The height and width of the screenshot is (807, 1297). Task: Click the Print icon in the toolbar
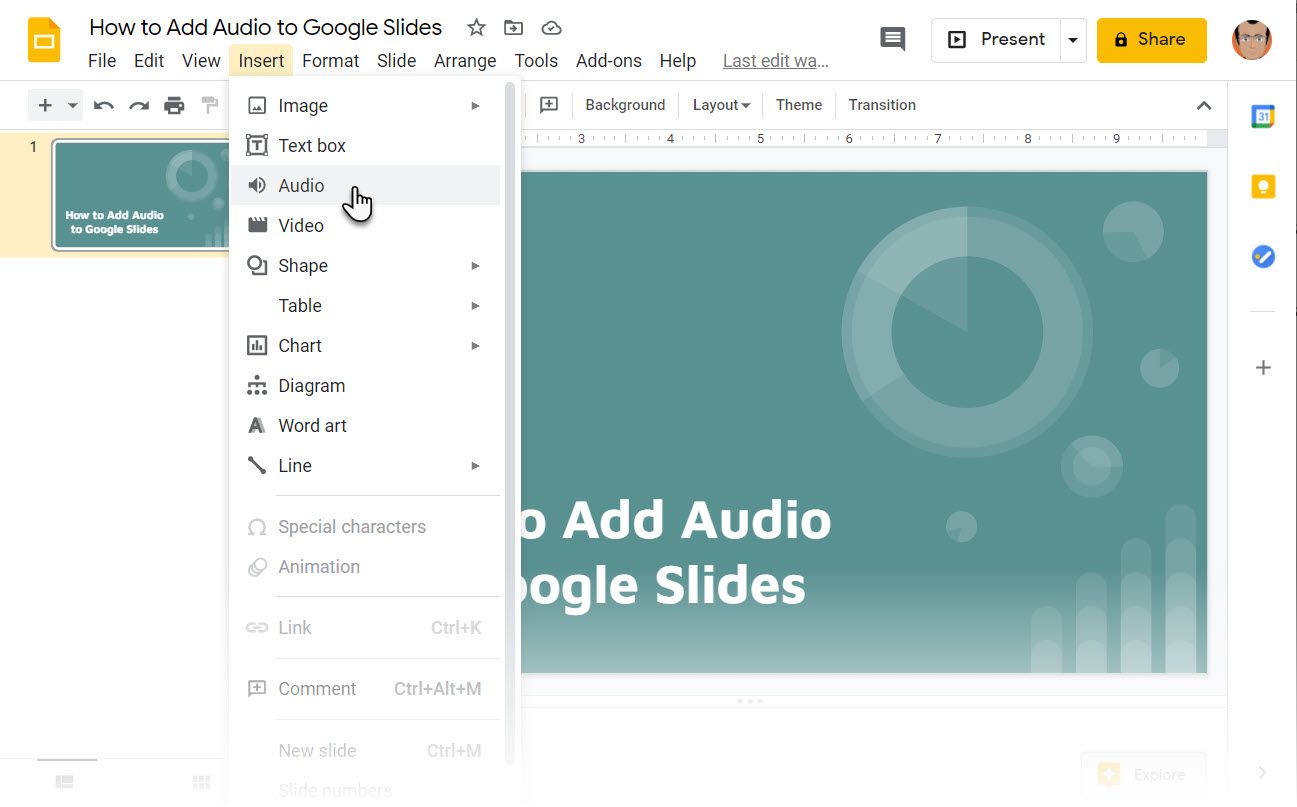point(174,104)
